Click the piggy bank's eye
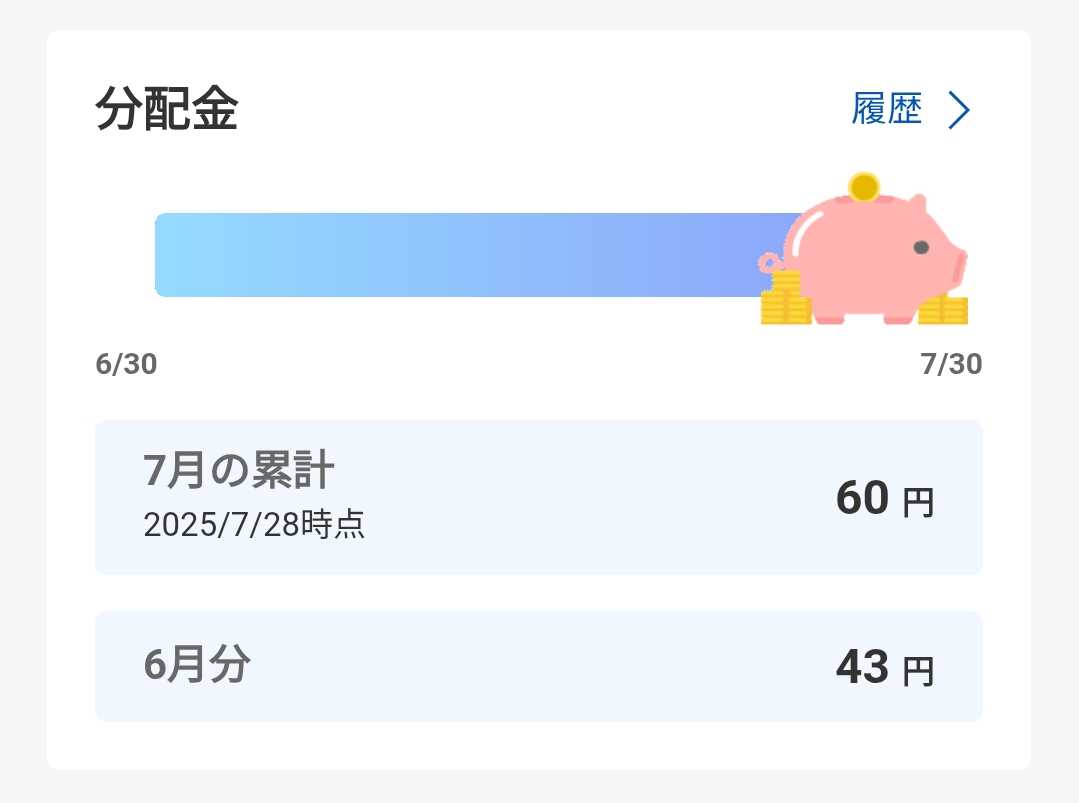Image resolution: width=1079 pixels, height=803 pixels. coord(921,248)
